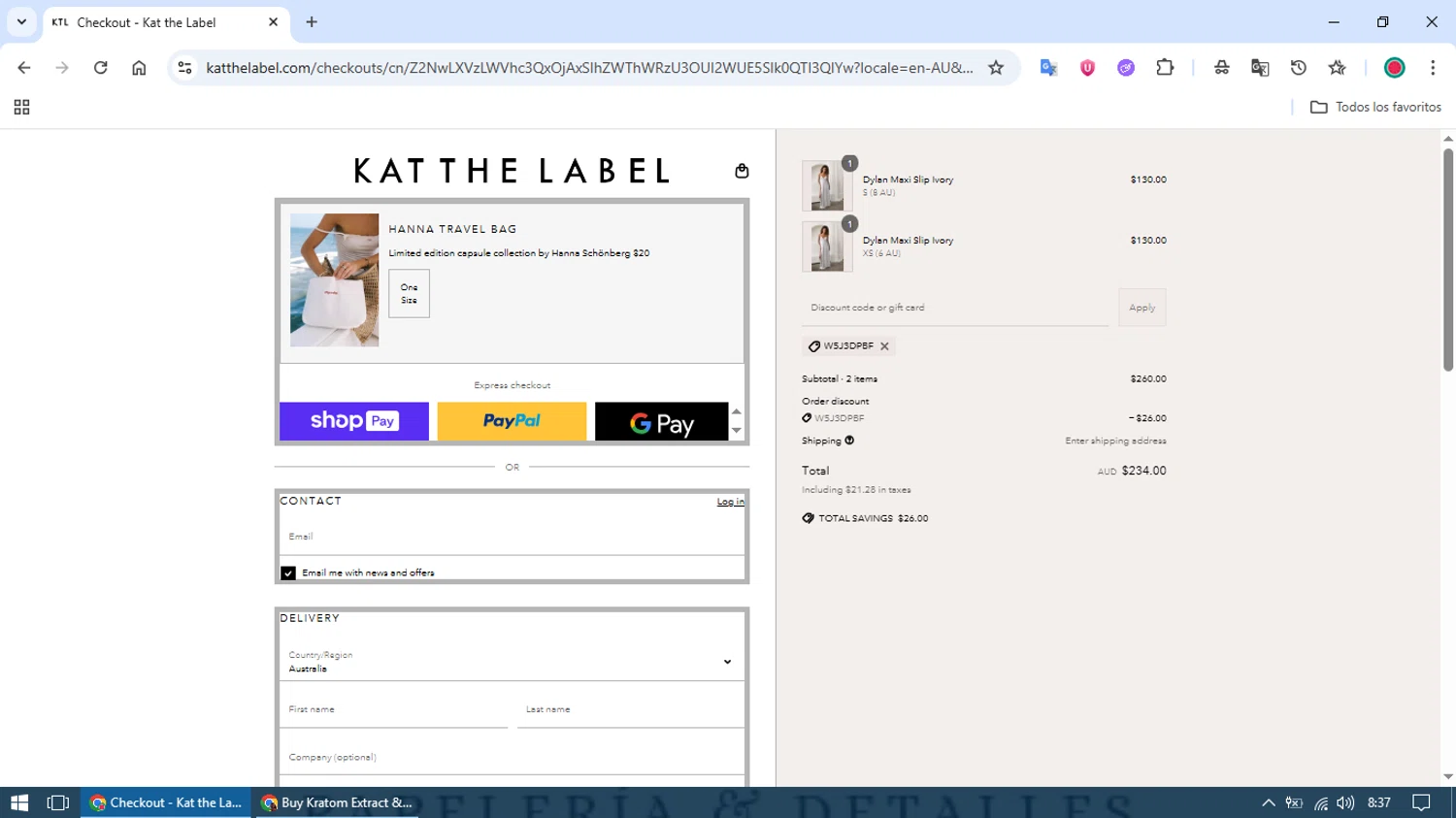Click the Last name field

click(631, 710)
